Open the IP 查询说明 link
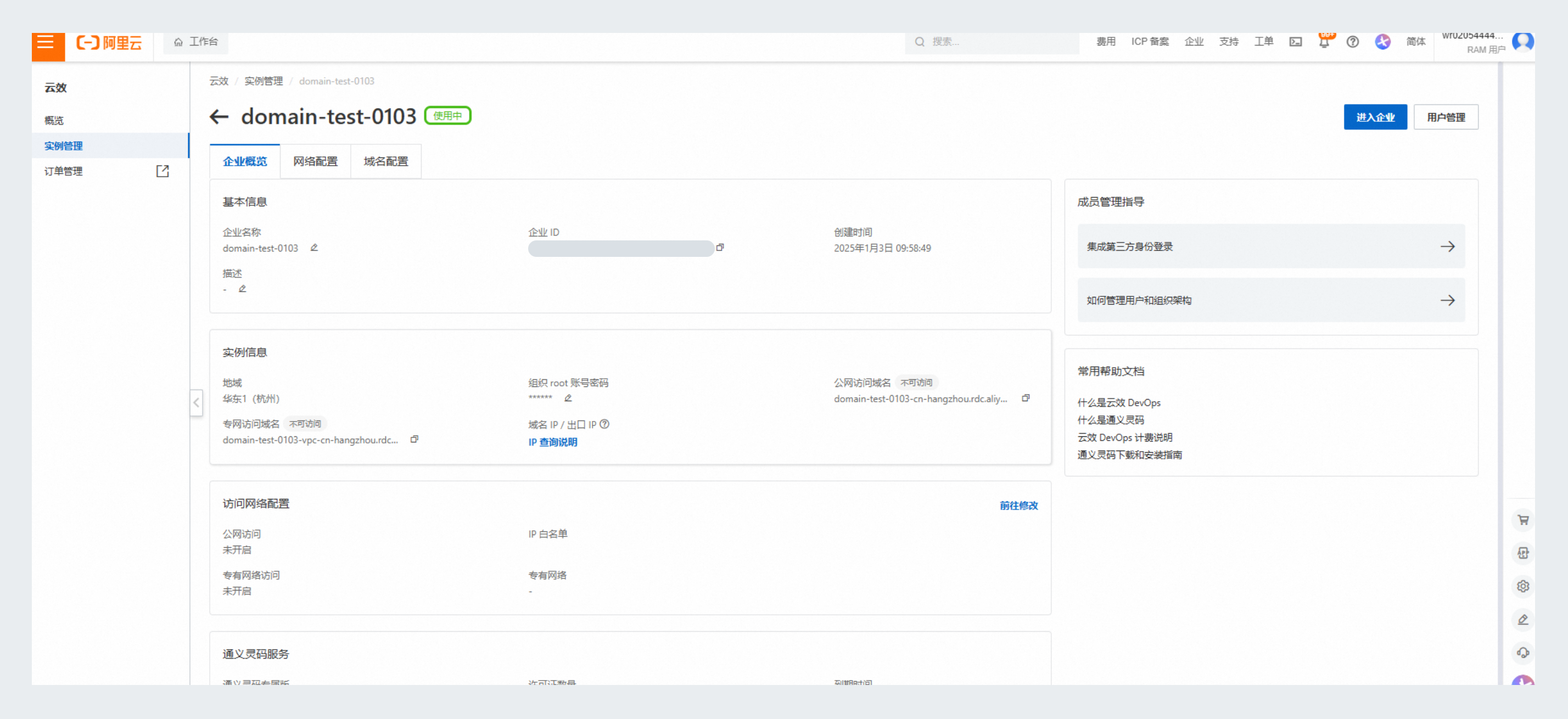The height and width of the screenshot is (719, 1568). click(x=552, y=442)
